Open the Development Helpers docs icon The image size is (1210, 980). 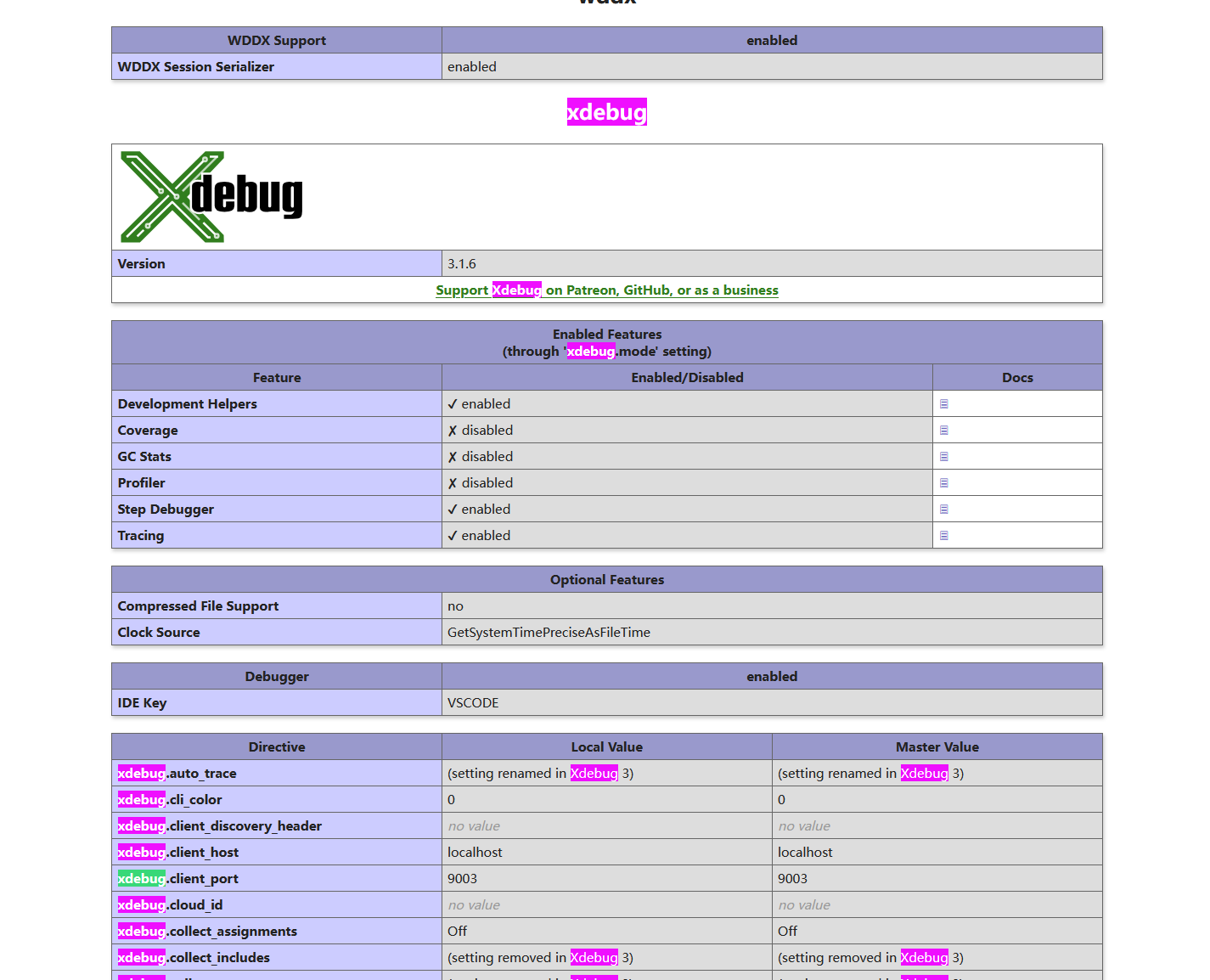click(x=943, y=404)
